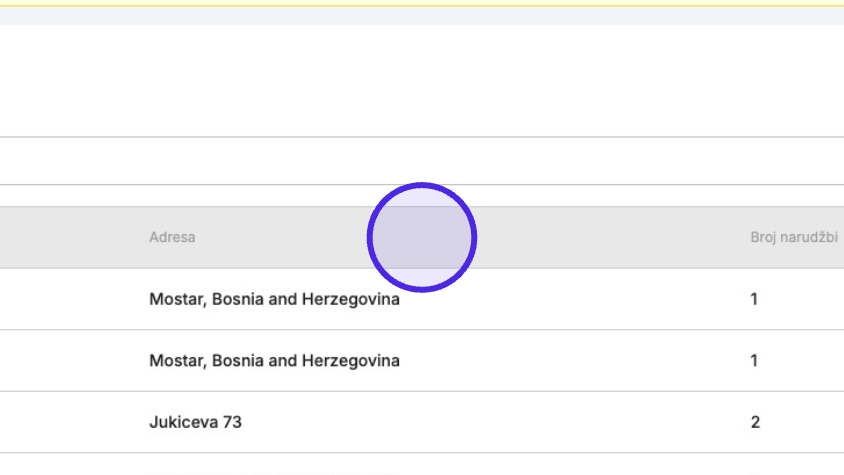The height and width of the screenshot is (475, 844).
Task: Click the light gray strip below yellow bar
Action: tap(422, 16)
